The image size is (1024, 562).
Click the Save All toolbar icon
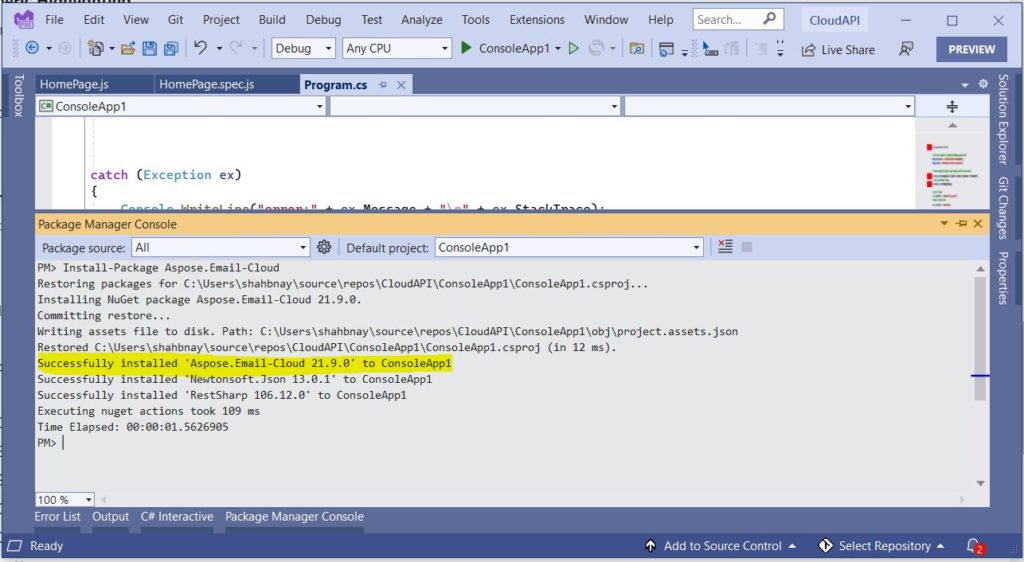171,48
